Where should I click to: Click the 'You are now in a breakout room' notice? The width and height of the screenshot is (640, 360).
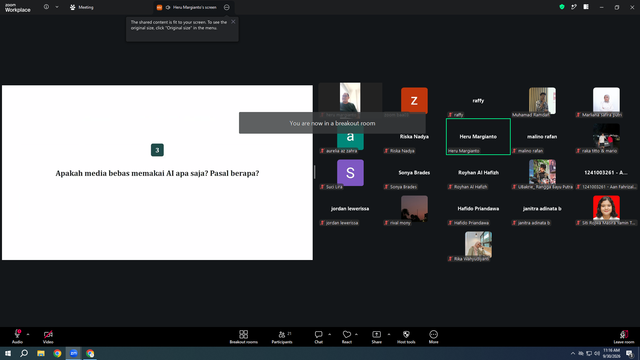point(332,123)
